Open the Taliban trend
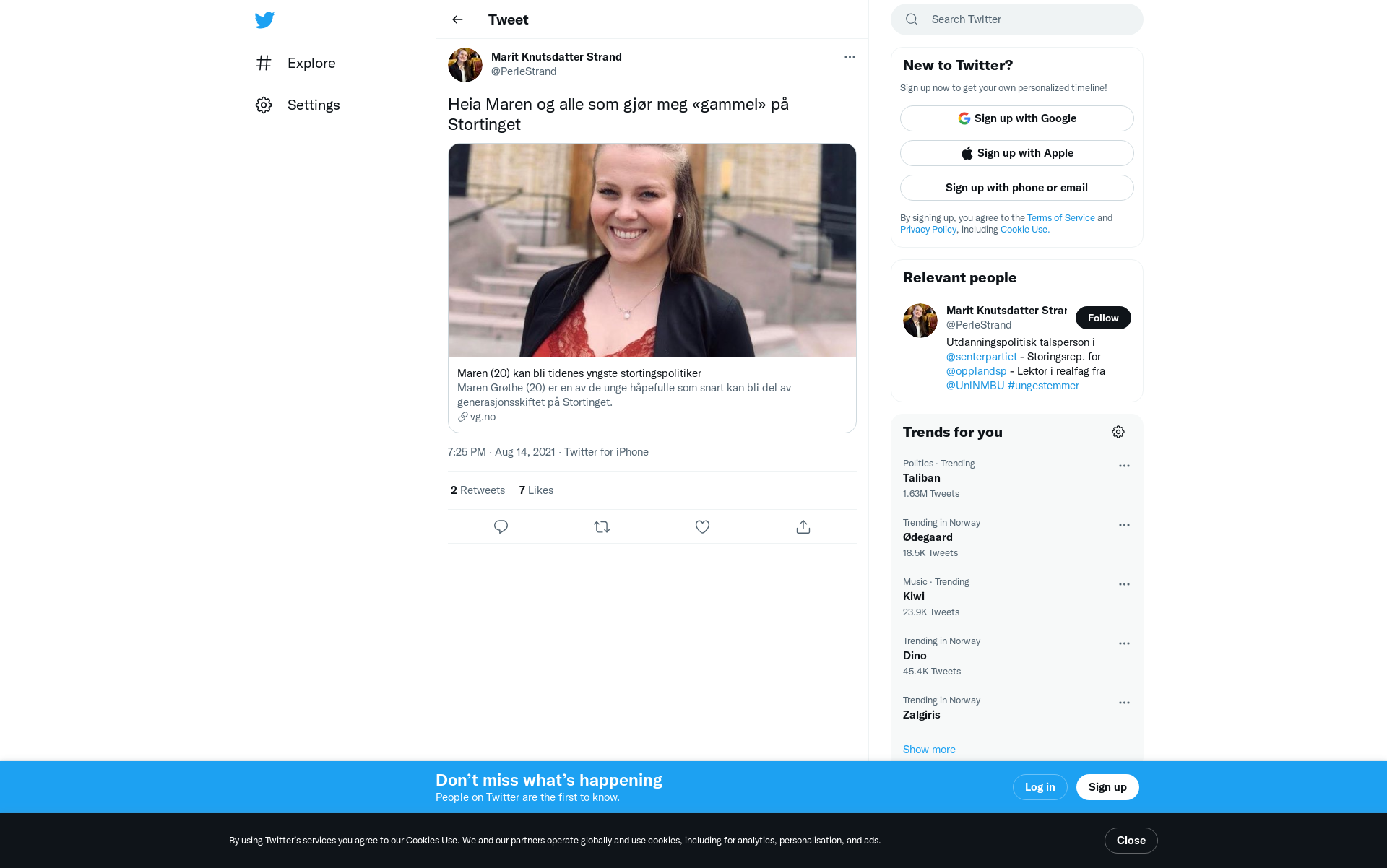 1017,479
